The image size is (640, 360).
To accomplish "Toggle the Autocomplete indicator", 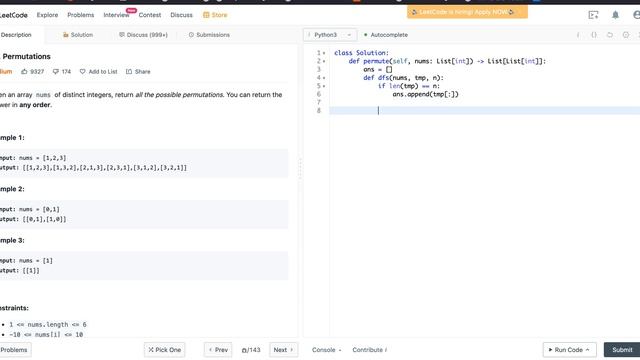I will [x=386, y=35].
